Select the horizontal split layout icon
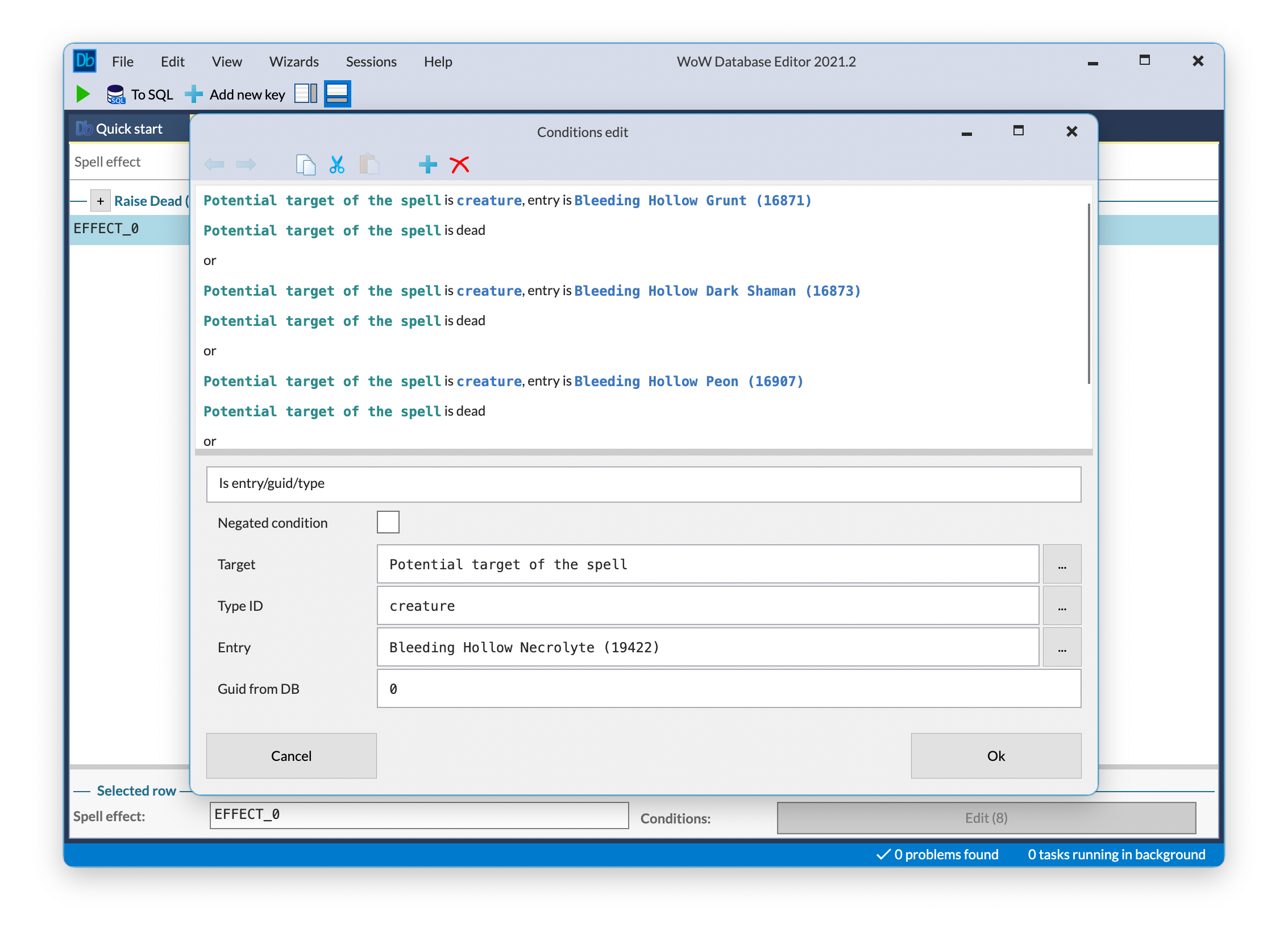The image size is (1288, 952). (x=338, y=93)
